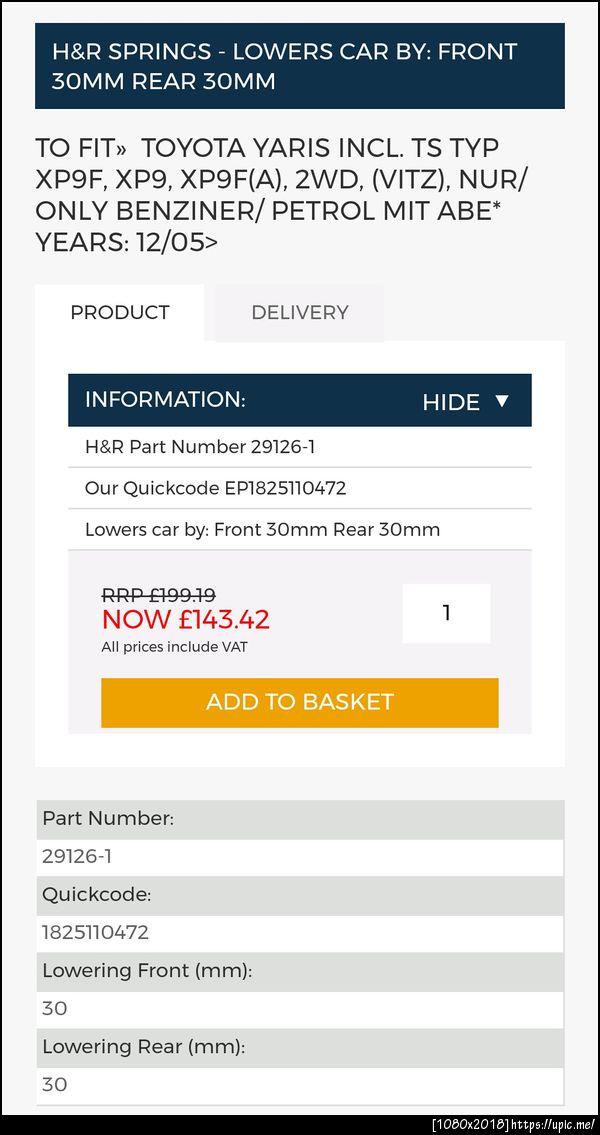Click the 1825110472 quickcode table value
The image size is (600, 1135).
pyautogui.click(x=95, y=933)
